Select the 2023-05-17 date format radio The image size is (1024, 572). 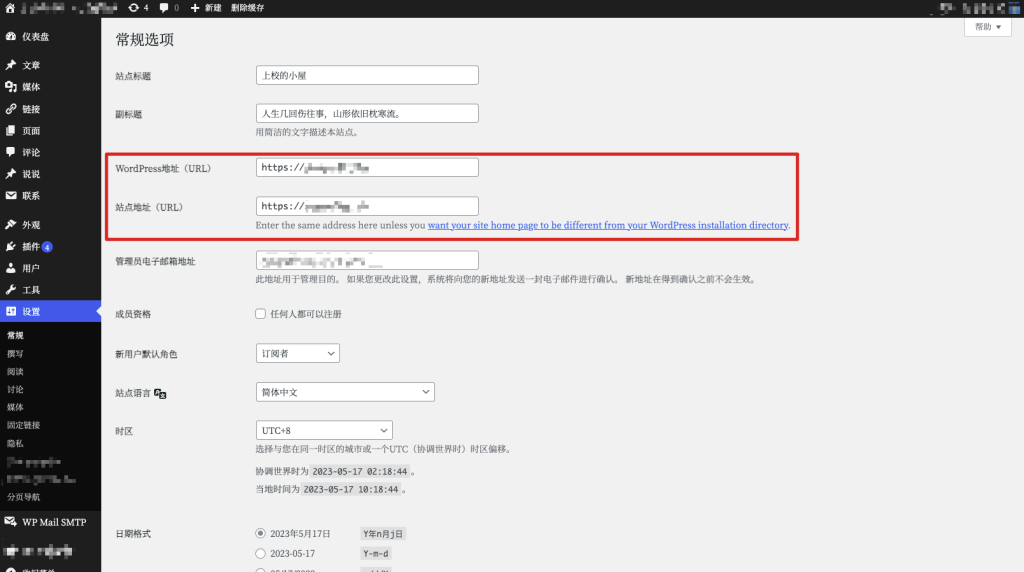coord(261,554)
